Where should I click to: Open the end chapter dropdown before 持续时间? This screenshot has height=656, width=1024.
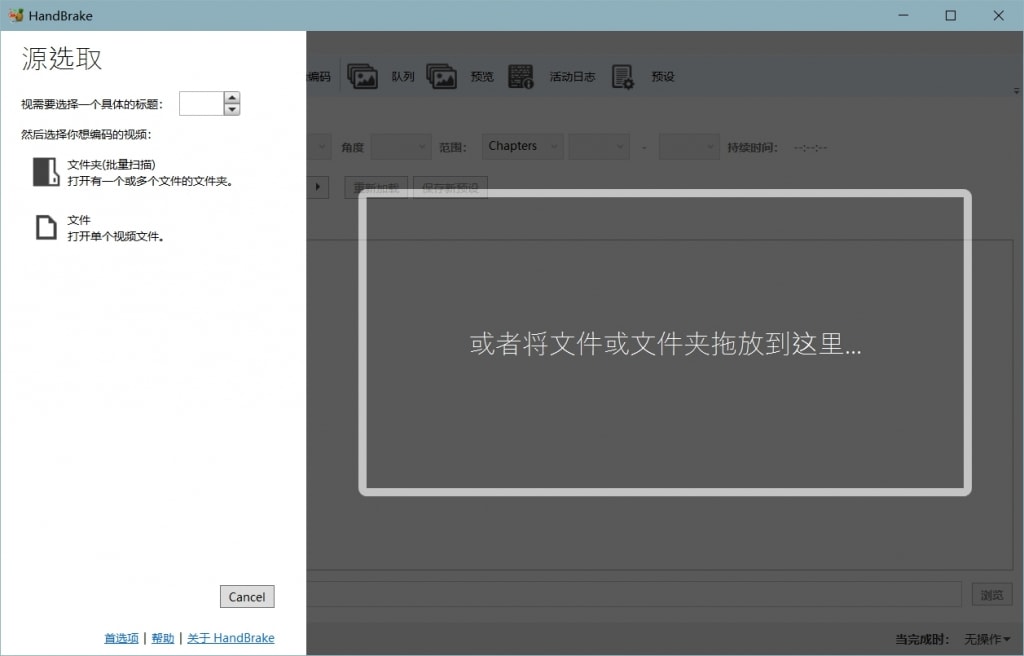pyautogui.click(x=689, y=147)
